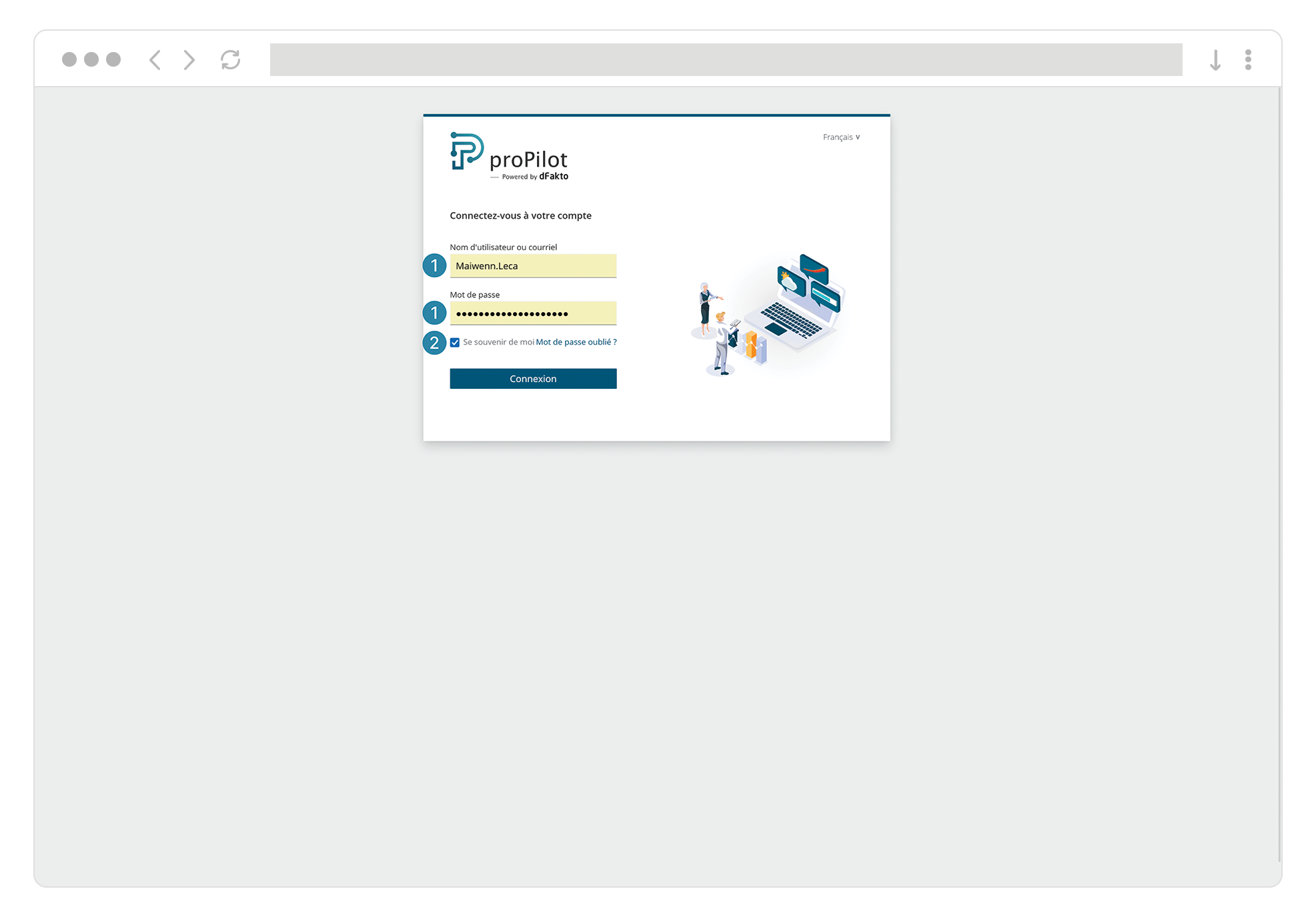
Task: Click the Connexion button
Action: tap(533, 378)
